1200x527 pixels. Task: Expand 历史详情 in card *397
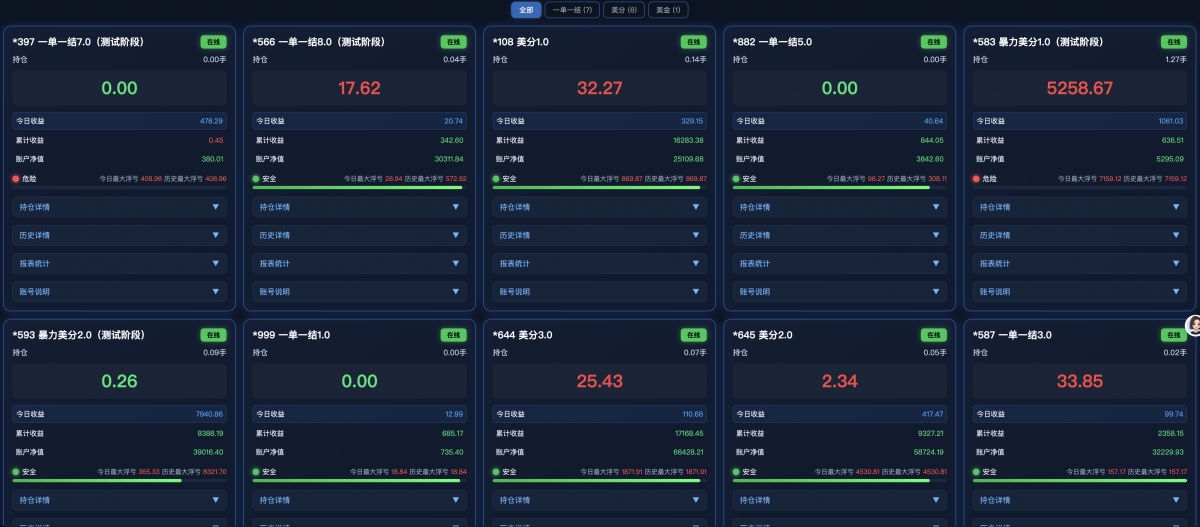click(x=119, y=235)
